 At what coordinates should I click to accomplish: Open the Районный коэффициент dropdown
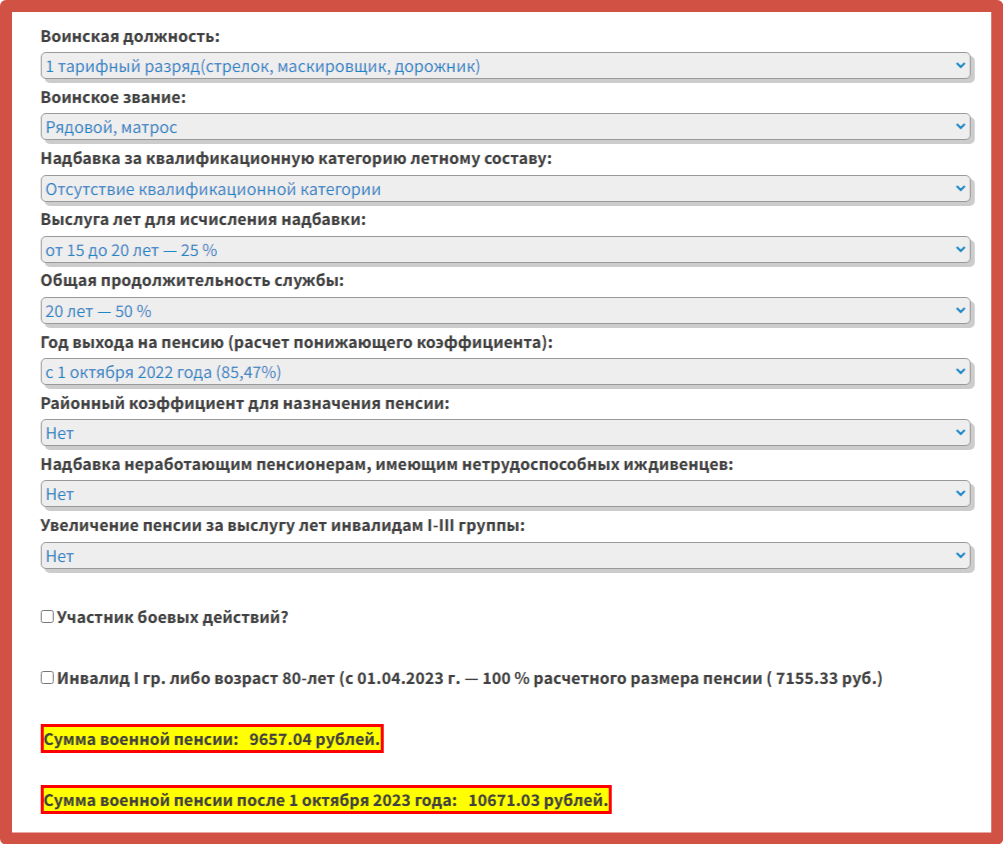click(x=505, y=433)
